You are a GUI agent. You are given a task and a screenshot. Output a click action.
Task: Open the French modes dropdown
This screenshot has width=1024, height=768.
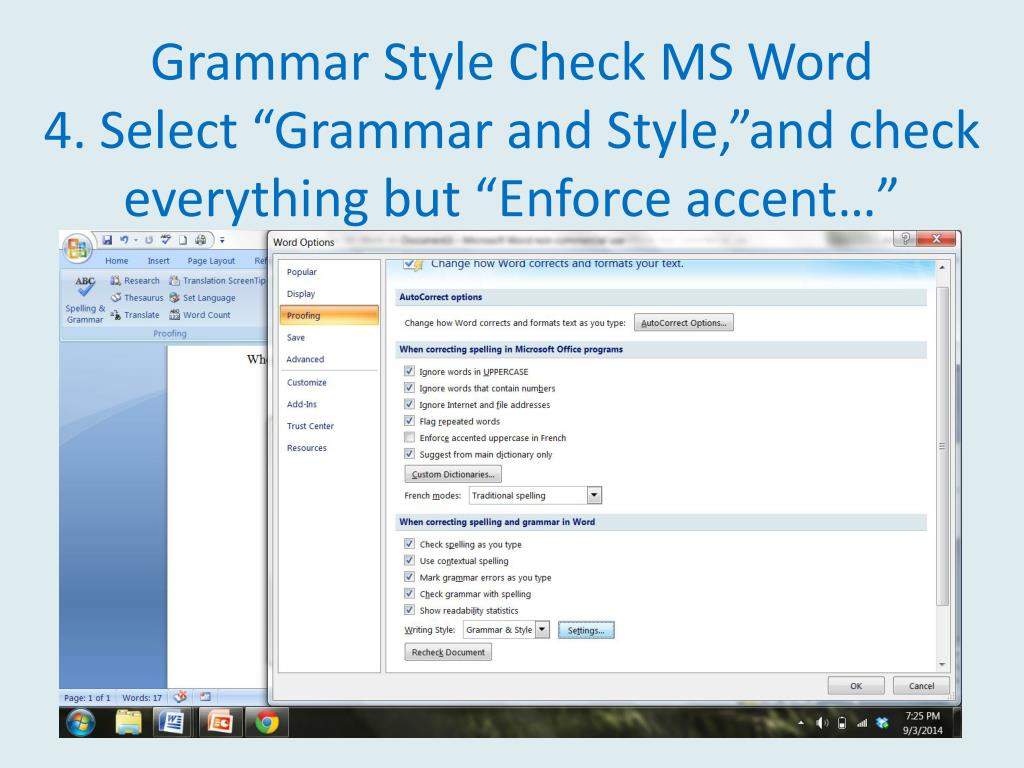tap(594, 495)
